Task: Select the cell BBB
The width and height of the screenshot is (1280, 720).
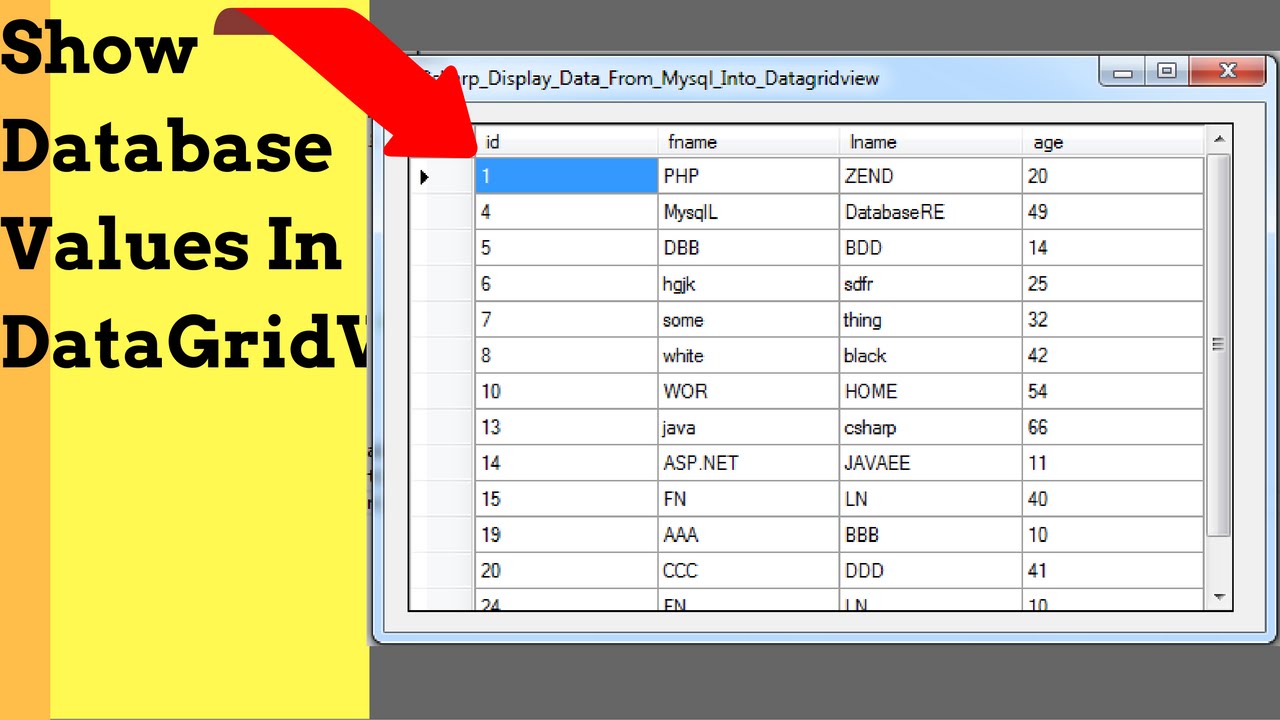Action: pyautogui.click(x=931, y=535)
